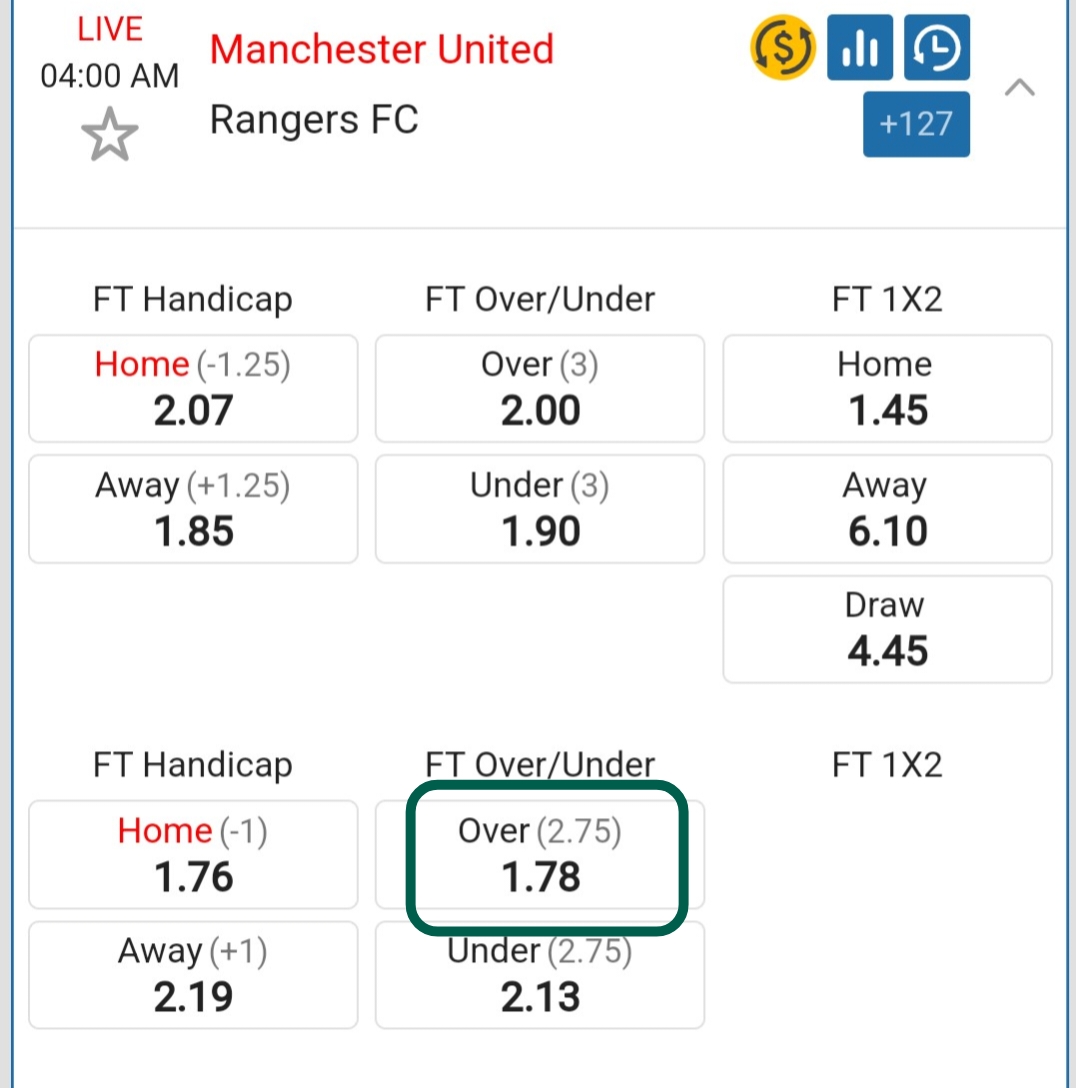Favorite this match with the star icon
This screenshot has height=1088, width=1076.
click(x=109, y=136)
